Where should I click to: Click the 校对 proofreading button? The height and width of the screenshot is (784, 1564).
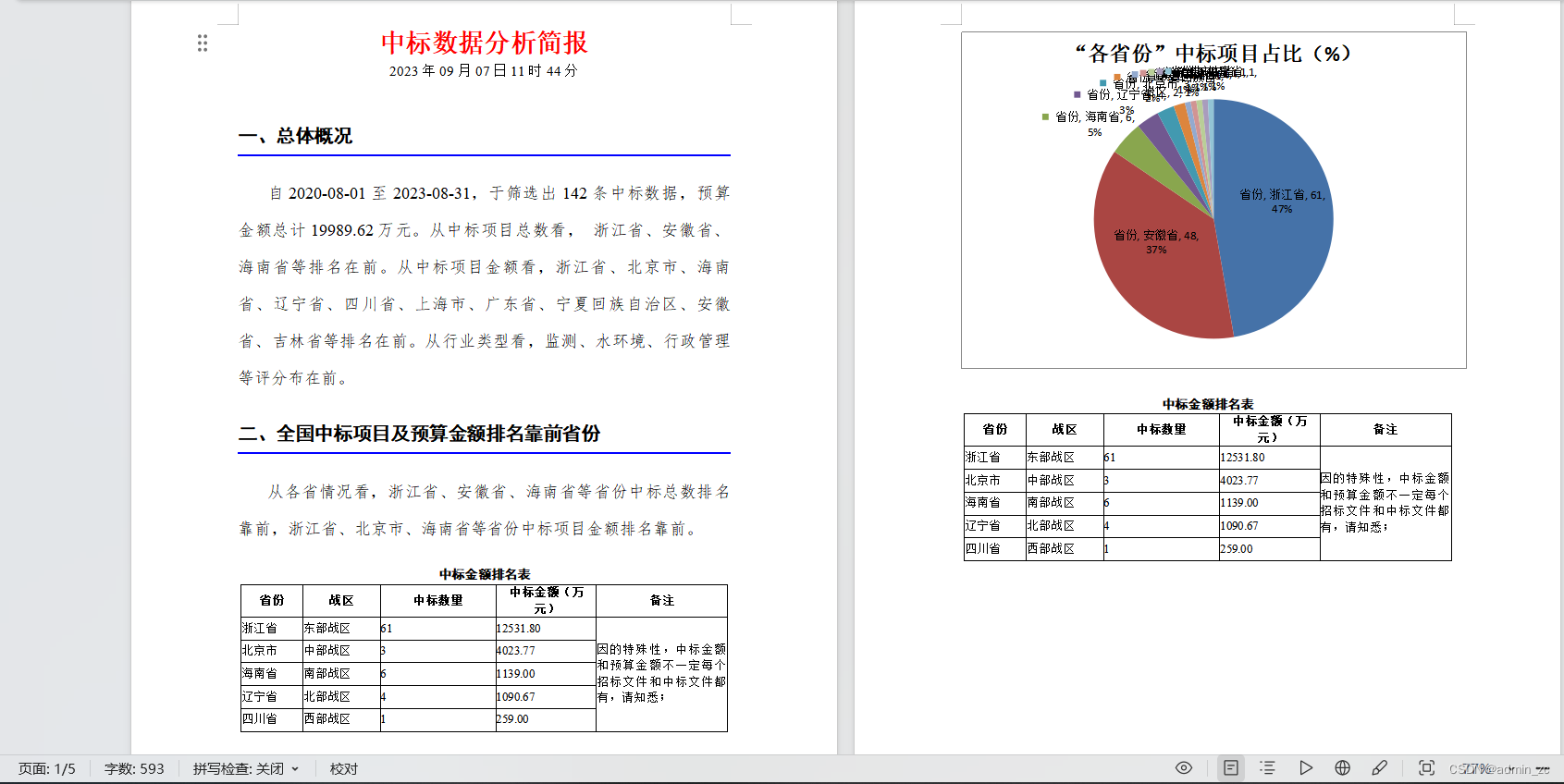pyautogui.click(x=344, y=769)
